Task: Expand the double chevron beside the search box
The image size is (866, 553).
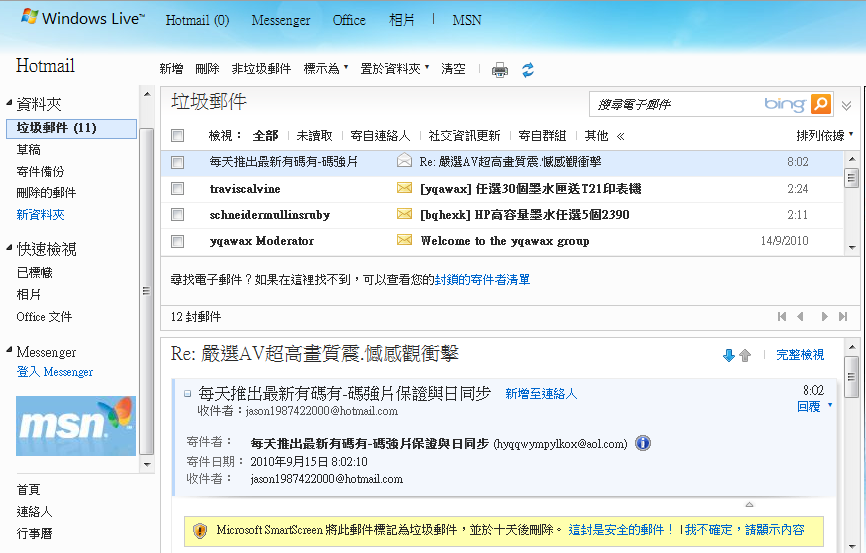Action: pyautogui.click(x=846, y=106)
